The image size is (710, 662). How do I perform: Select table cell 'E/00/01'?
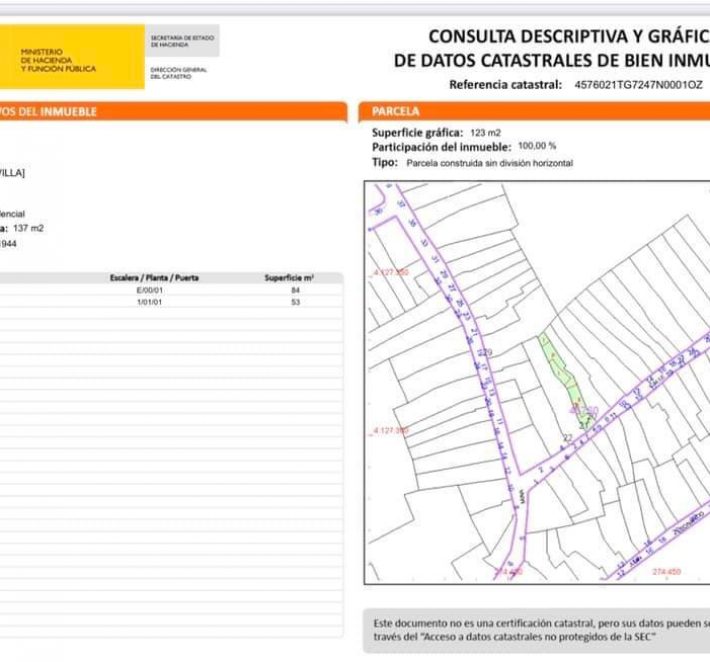[x=149, y=290]
